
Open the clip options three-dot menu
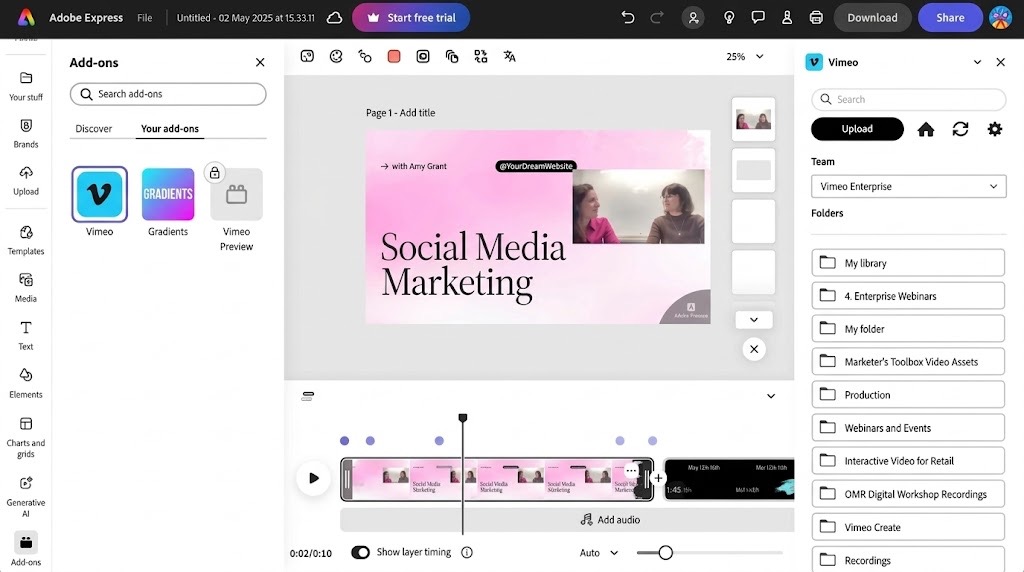(631, 470)
